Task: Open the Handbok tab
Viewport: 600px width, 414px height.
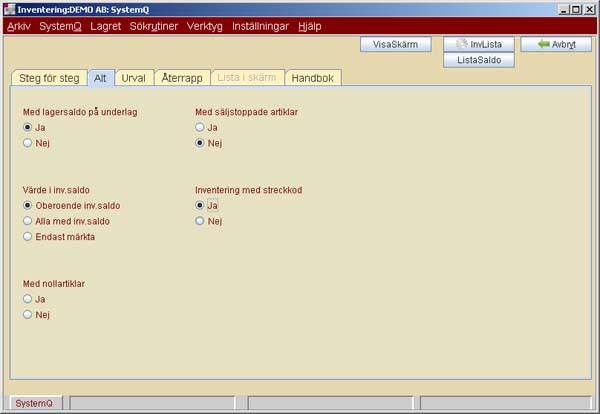Action: point(313,78)
